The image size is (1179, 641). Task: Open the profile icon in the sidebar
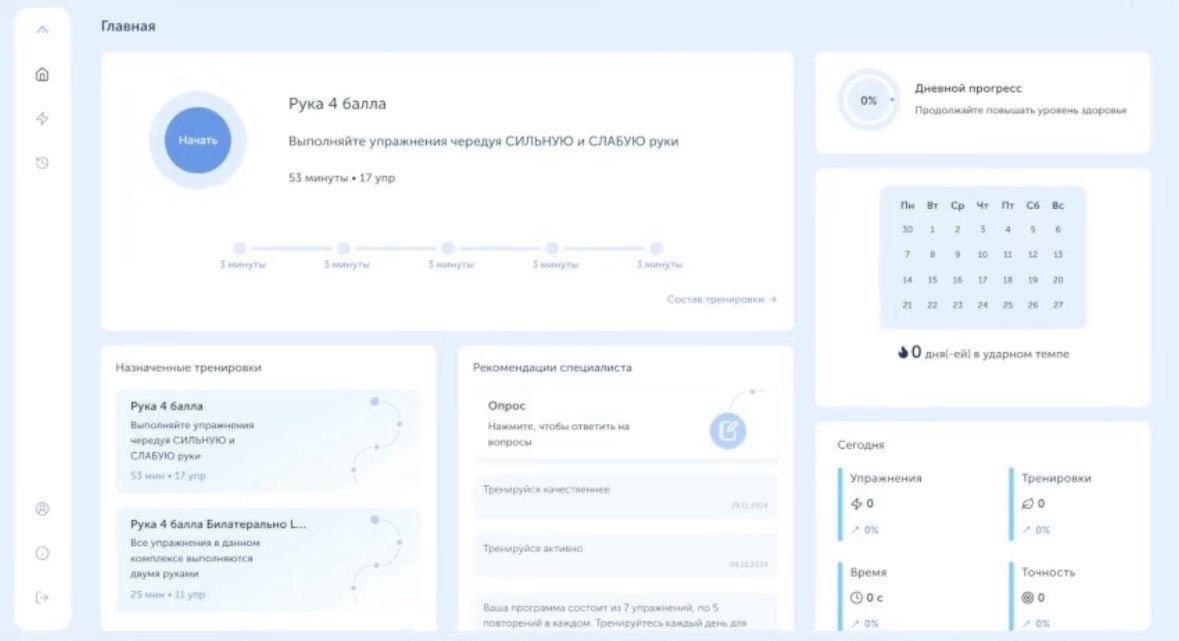tap(41, 509)
